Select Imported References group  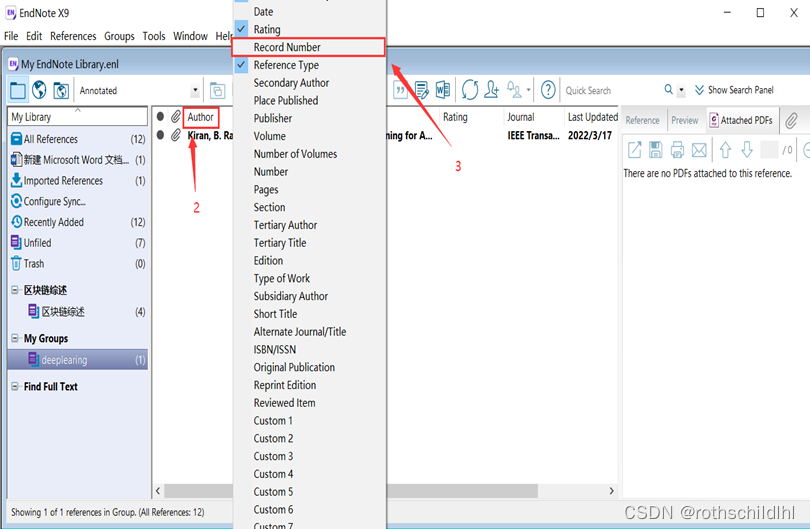[78, 181]
